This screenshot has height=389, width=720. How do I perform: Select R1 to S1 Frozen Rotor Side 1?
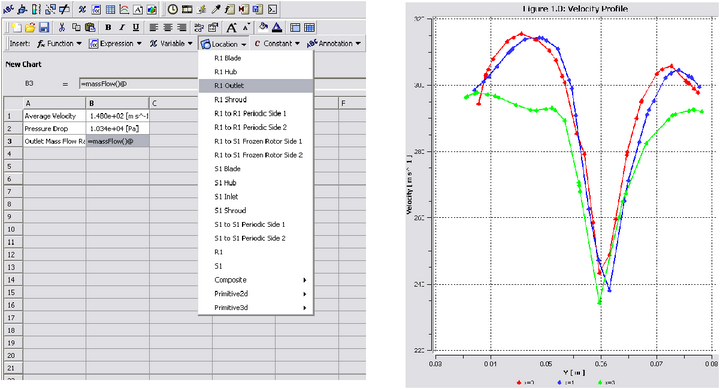click(x=256, y=141)
